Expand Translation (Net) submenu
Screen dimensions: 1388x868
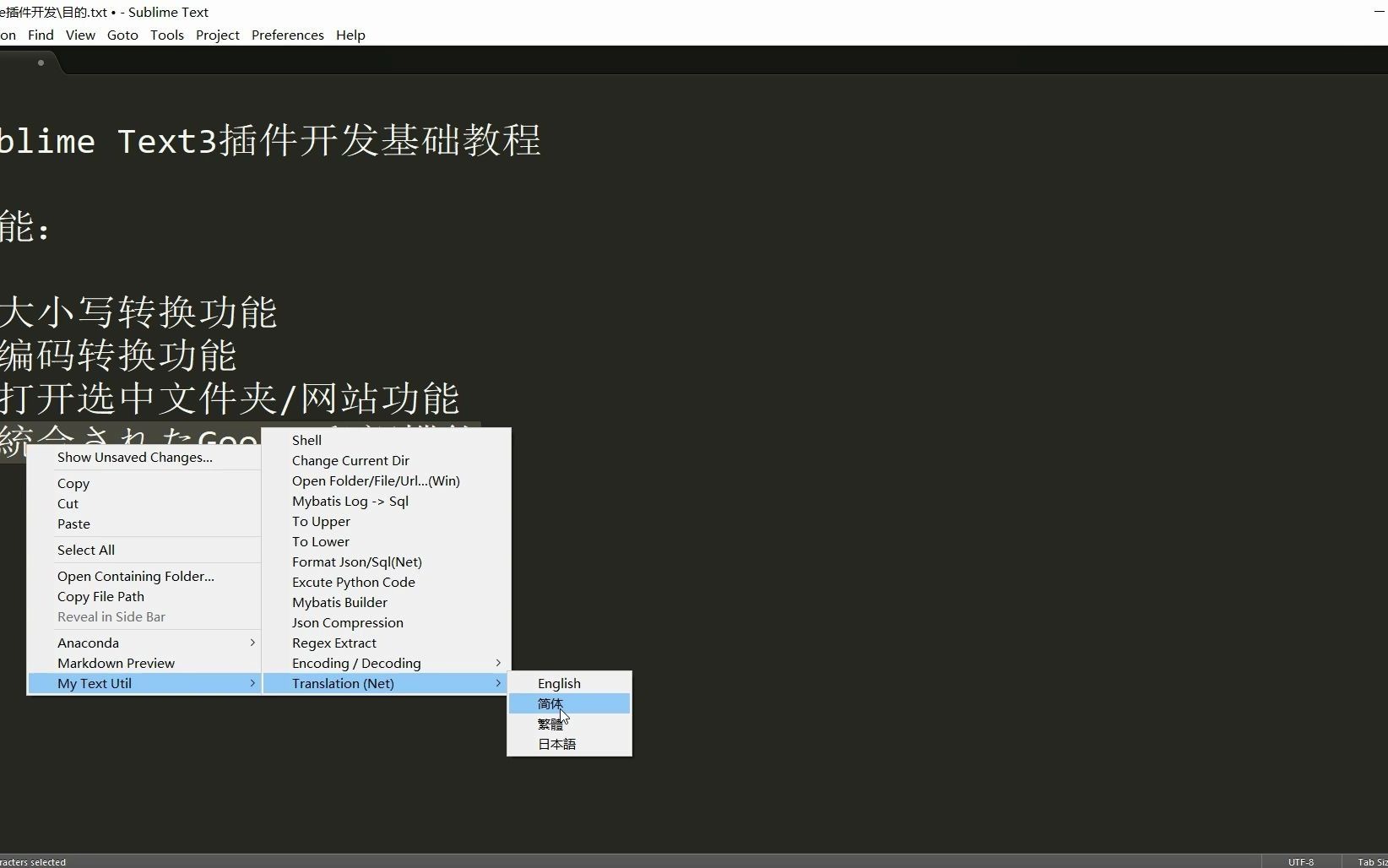tap(387, 683)
